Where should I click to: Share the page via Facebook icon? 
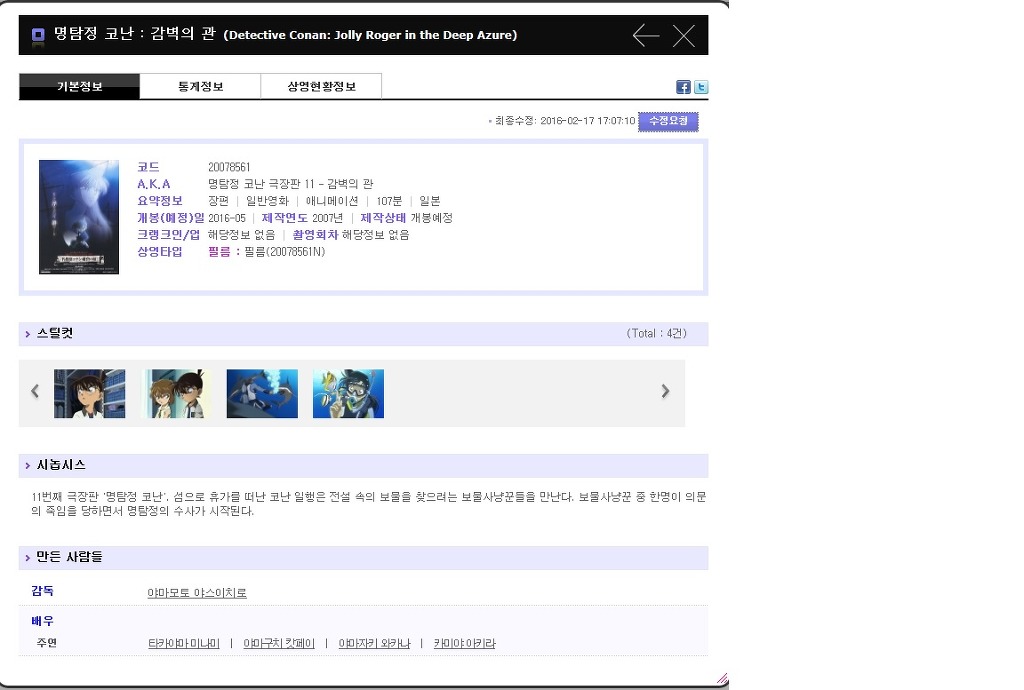click(683, 87)
